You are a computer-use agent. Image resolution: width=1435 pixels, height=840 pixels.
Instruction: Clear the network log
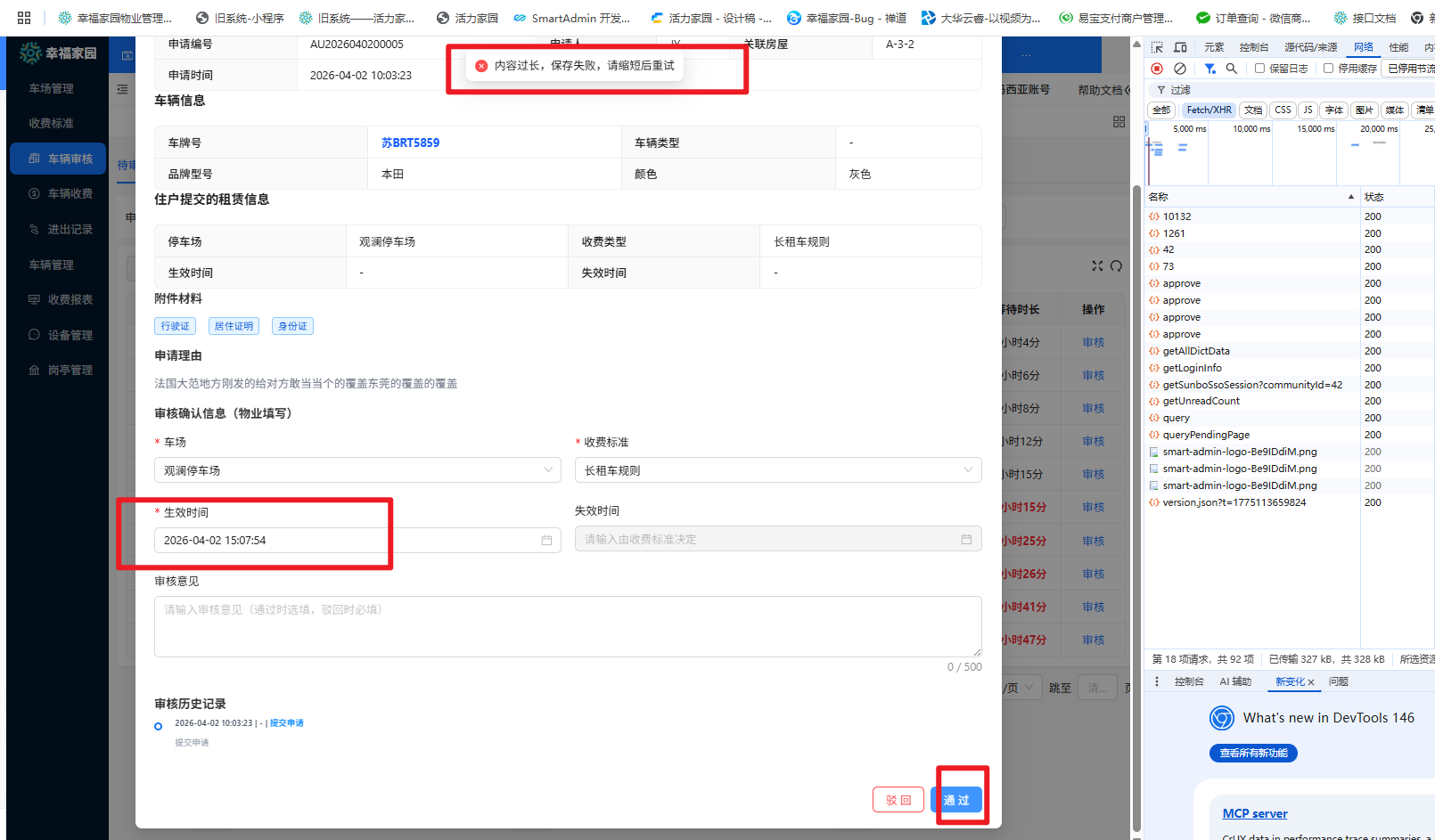(x=1180, y=69)
